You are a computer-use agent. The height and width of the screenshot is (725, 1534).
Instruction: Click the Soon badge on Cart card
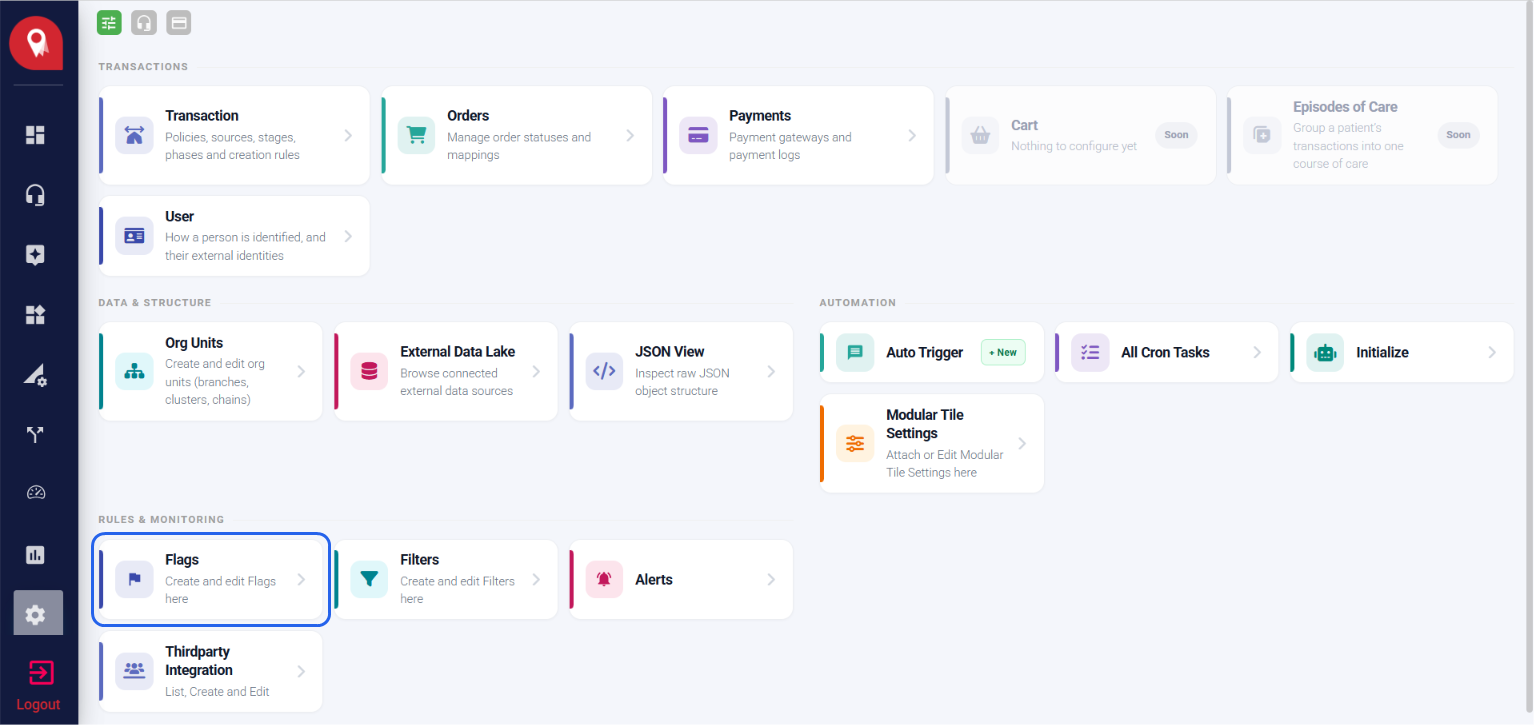pyautogui.click(x=1176, y=135)
